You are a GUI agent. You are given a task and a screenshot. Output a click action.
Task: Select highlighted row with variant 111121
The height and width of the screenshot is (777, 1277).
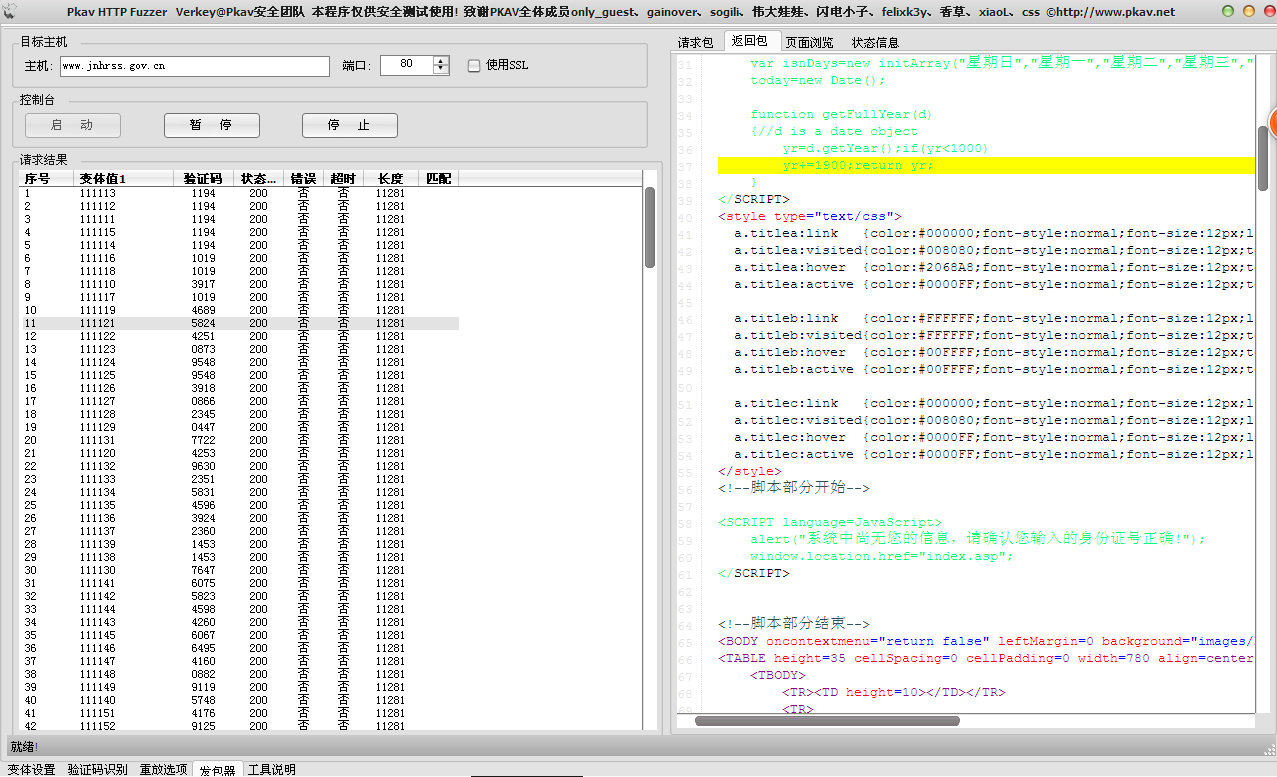click(240, 323)
